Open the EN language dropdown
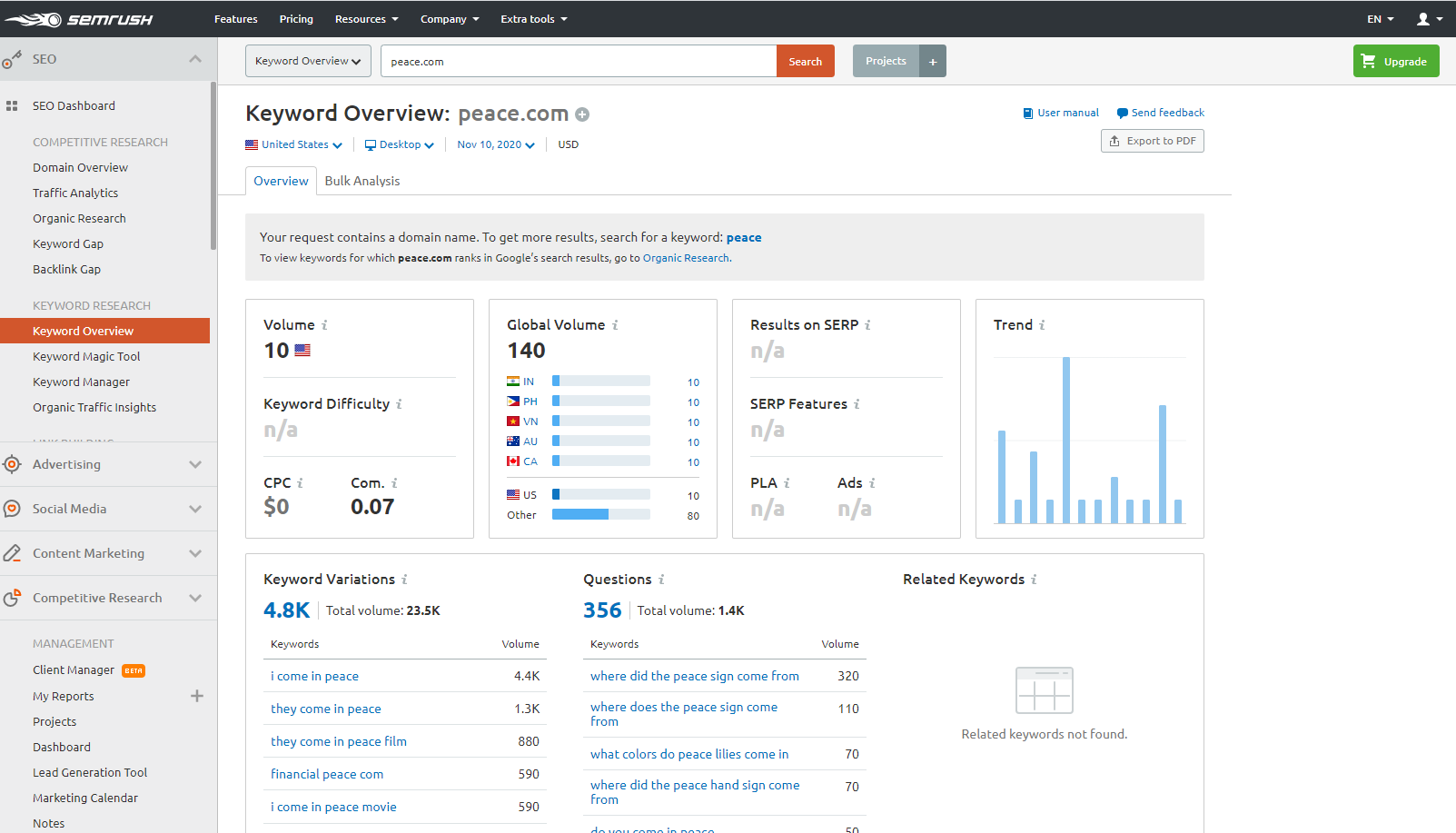The image size is (1456, 833). (x=1380, y=19)
